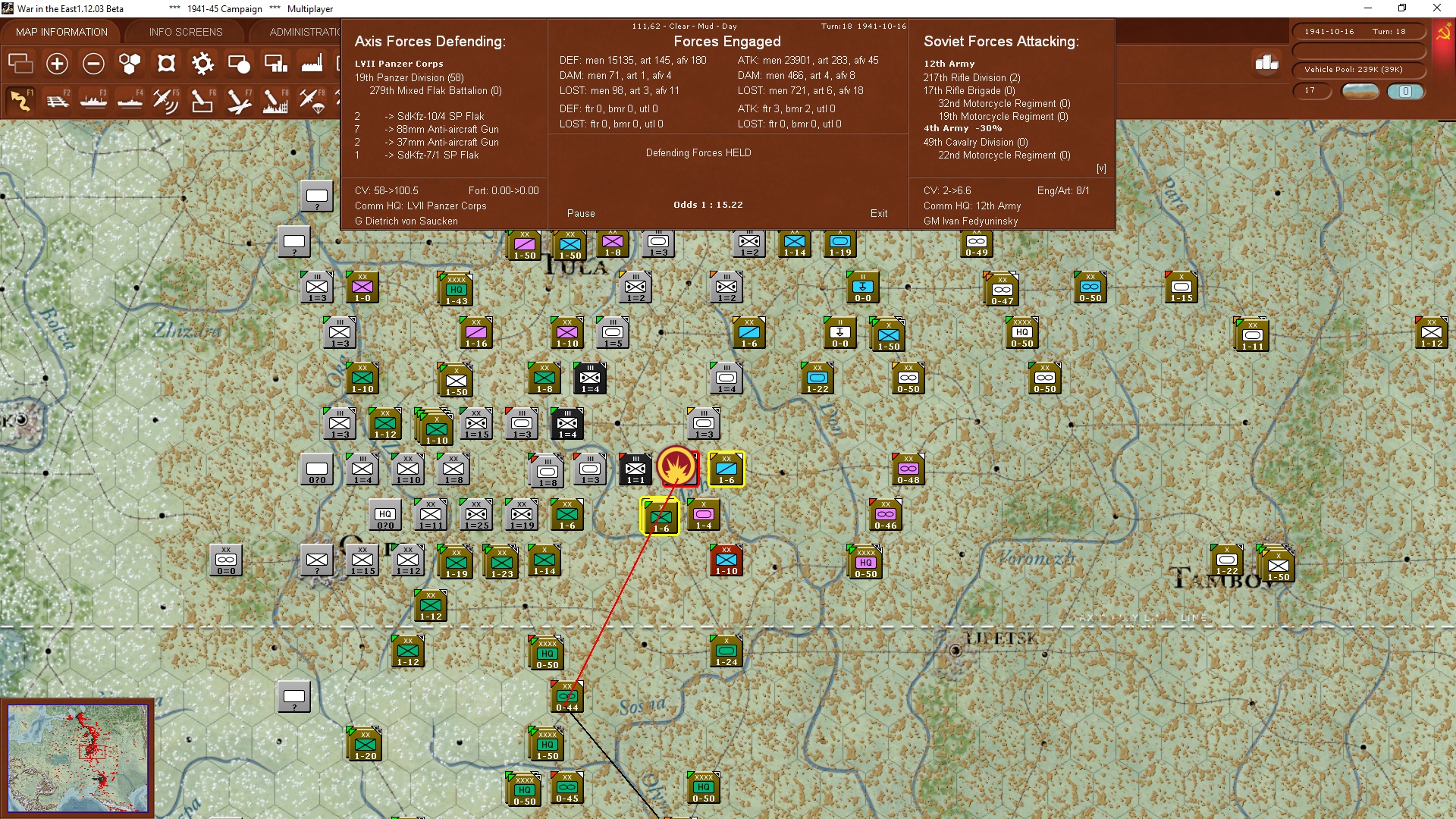Image resolution: width=1456 pixels, height=819 pixels.
Task: Click the blue ice level indicator
Action: click(x=1406, y=92)
